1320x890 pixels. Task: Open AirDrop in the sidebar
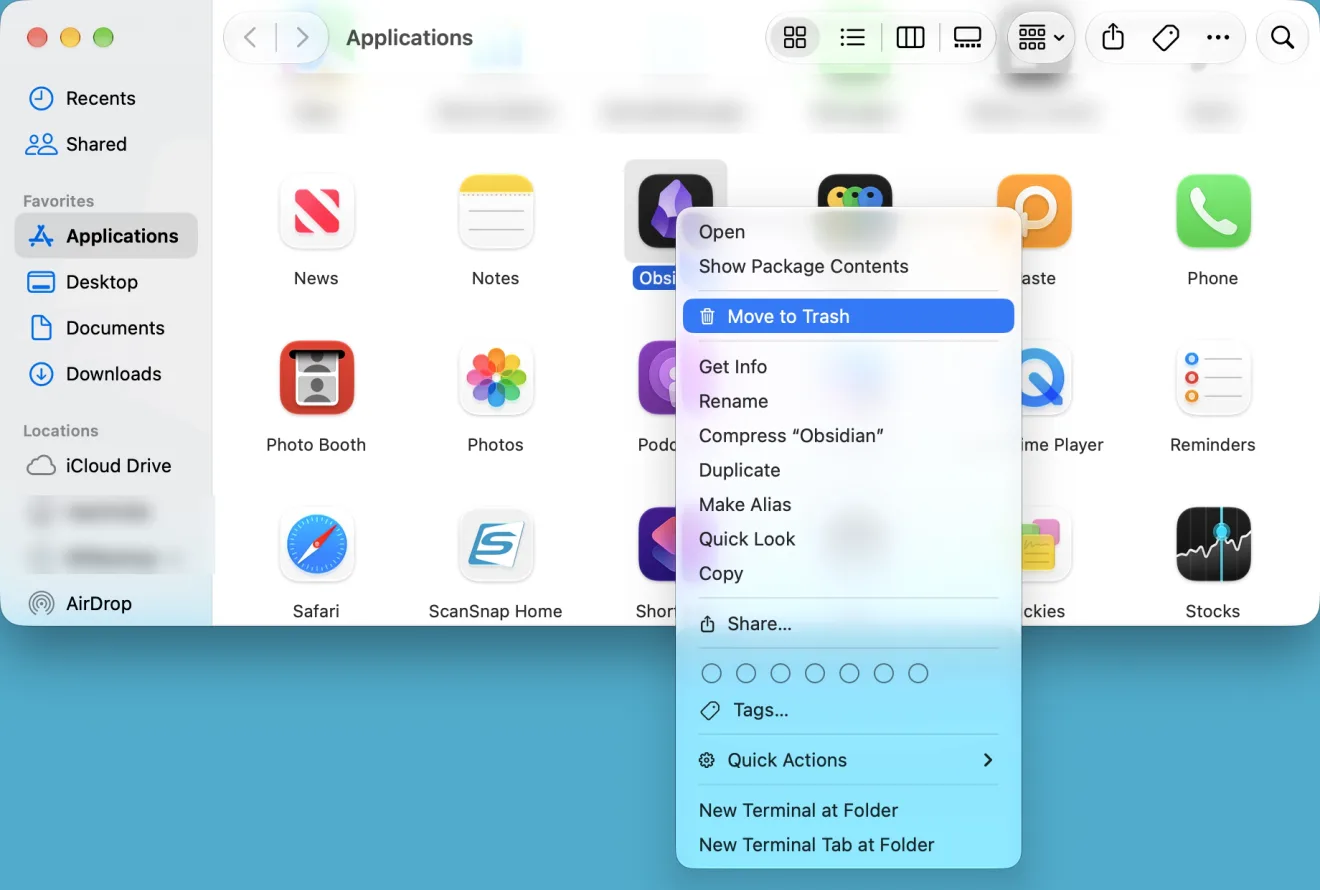click(106, 604)
